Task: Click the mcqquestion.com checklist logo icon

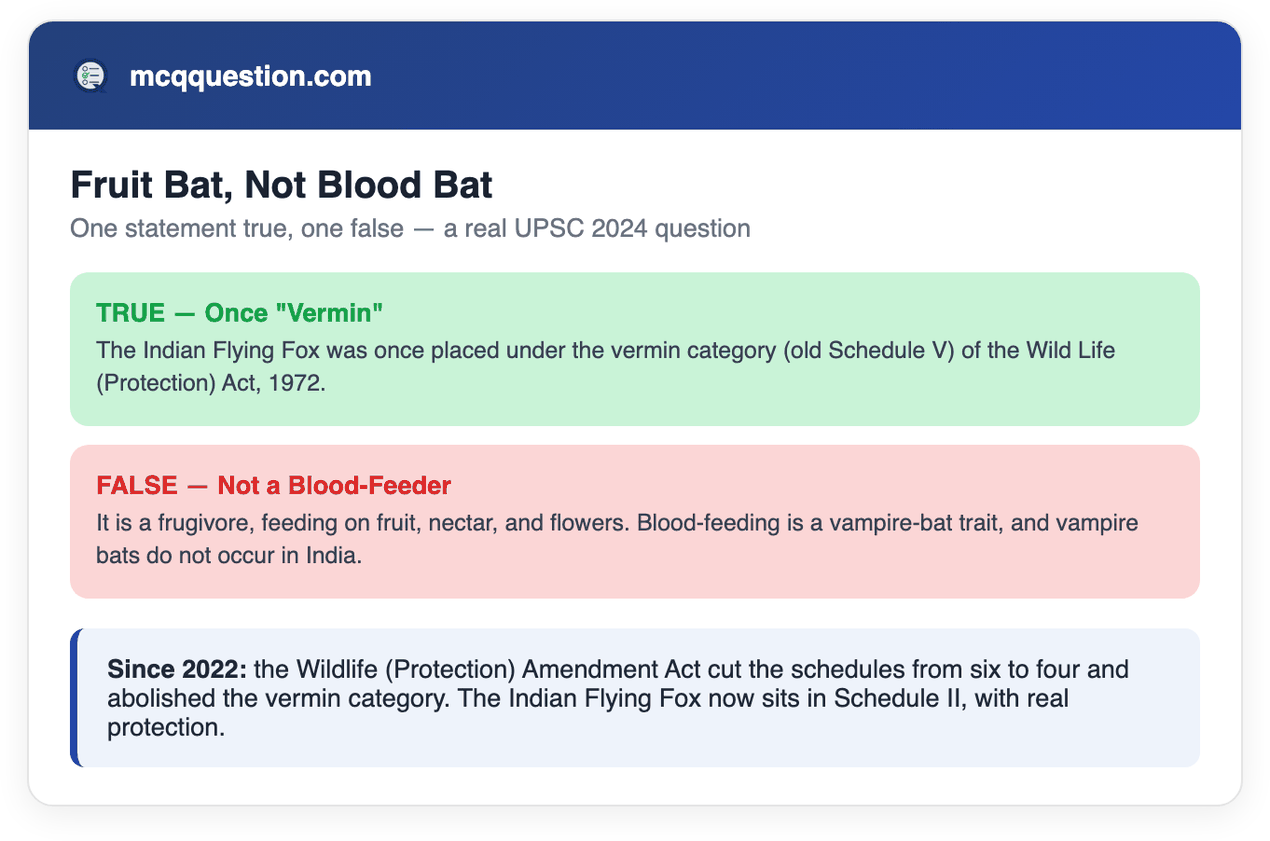Action: pos(90,76)
